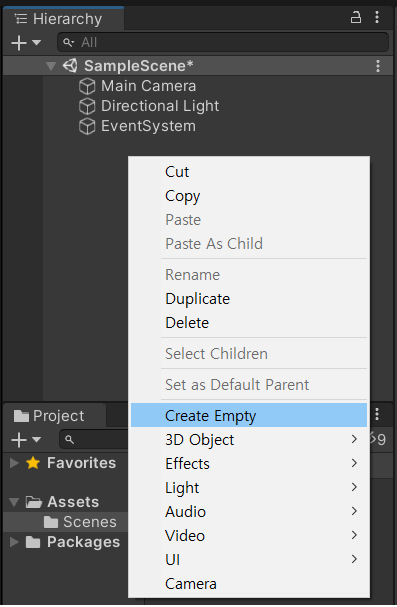Click the plus create button in Project
Image resolution: width=397 pixels, height=607 pixels.
19,440
